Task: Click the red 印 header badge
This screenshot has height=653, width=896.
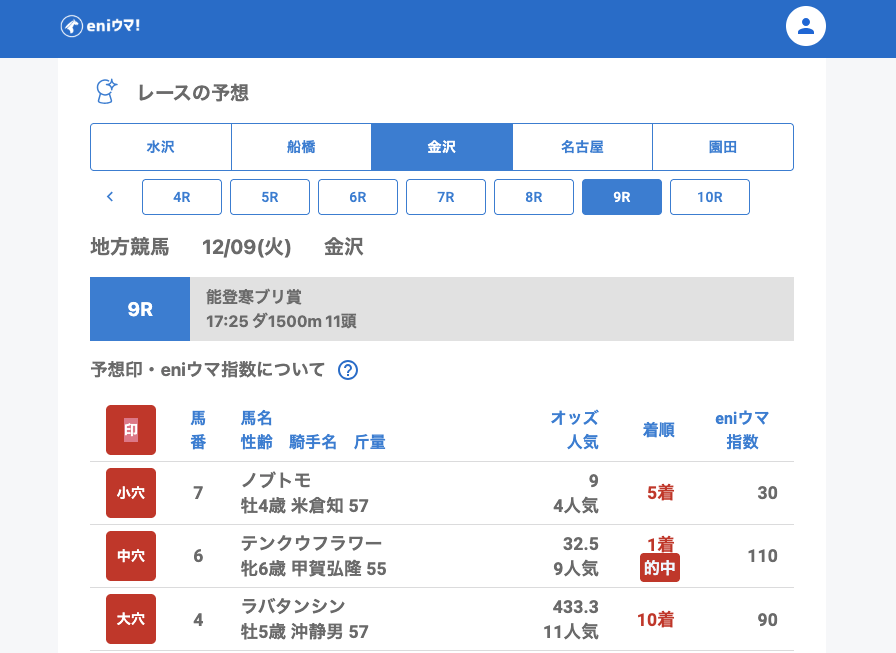Action: click(x=131, y=430)
